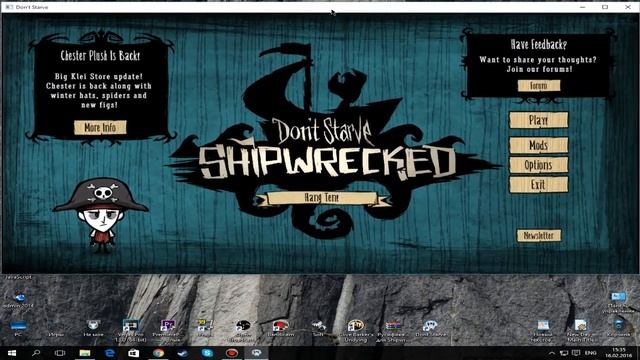Open the Premiere Pro desktop shortcut
This screenshot has width=640, height=360.
tap(167, 330)
